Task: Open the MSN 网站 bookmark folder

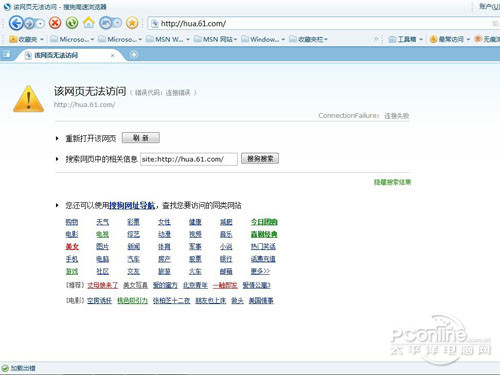Action: (215, 39)
